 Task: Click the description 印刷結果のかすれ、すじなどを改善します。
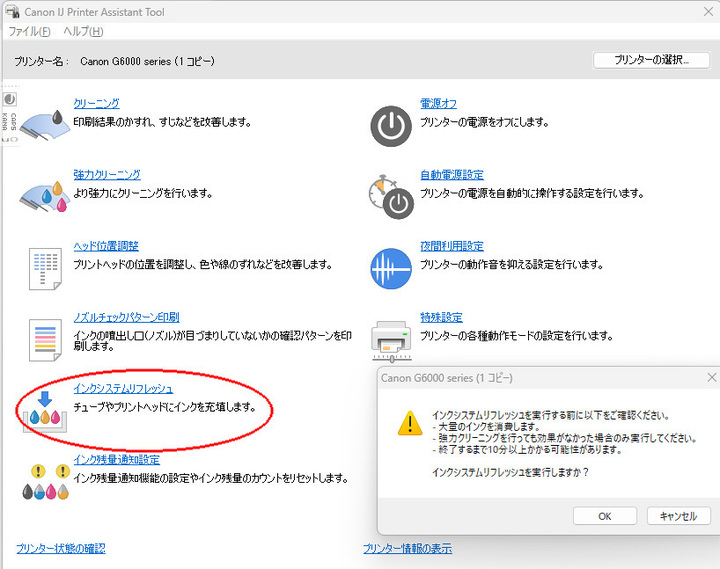coord(163,122)
